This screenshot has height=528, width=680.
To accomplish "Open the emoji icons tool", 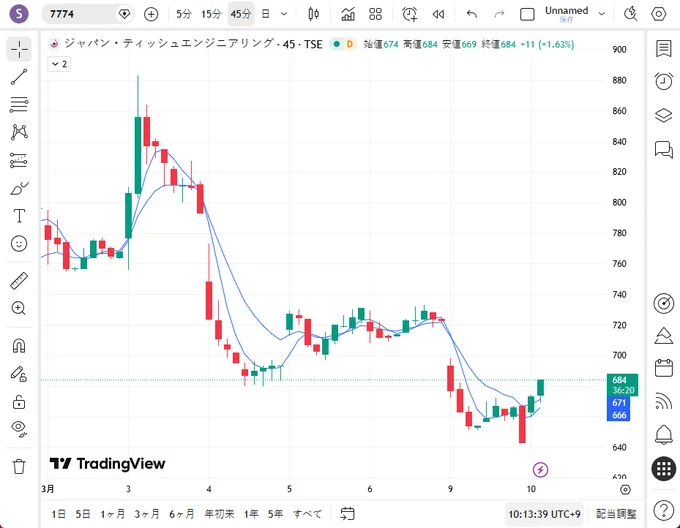I will [19, 244].
